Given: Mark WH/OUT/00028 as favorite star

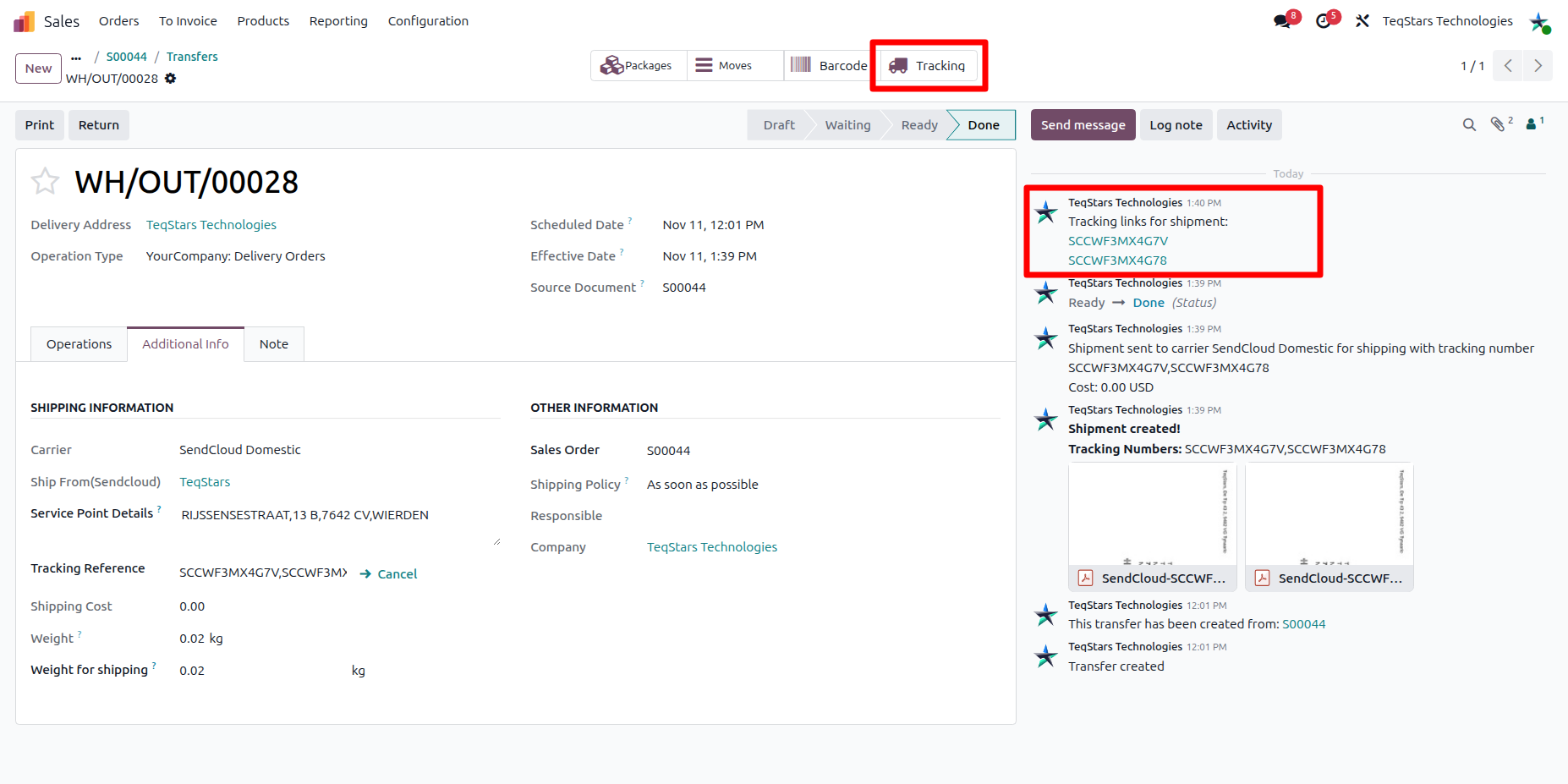Looking at the screenshot, I should pos(45,181).
